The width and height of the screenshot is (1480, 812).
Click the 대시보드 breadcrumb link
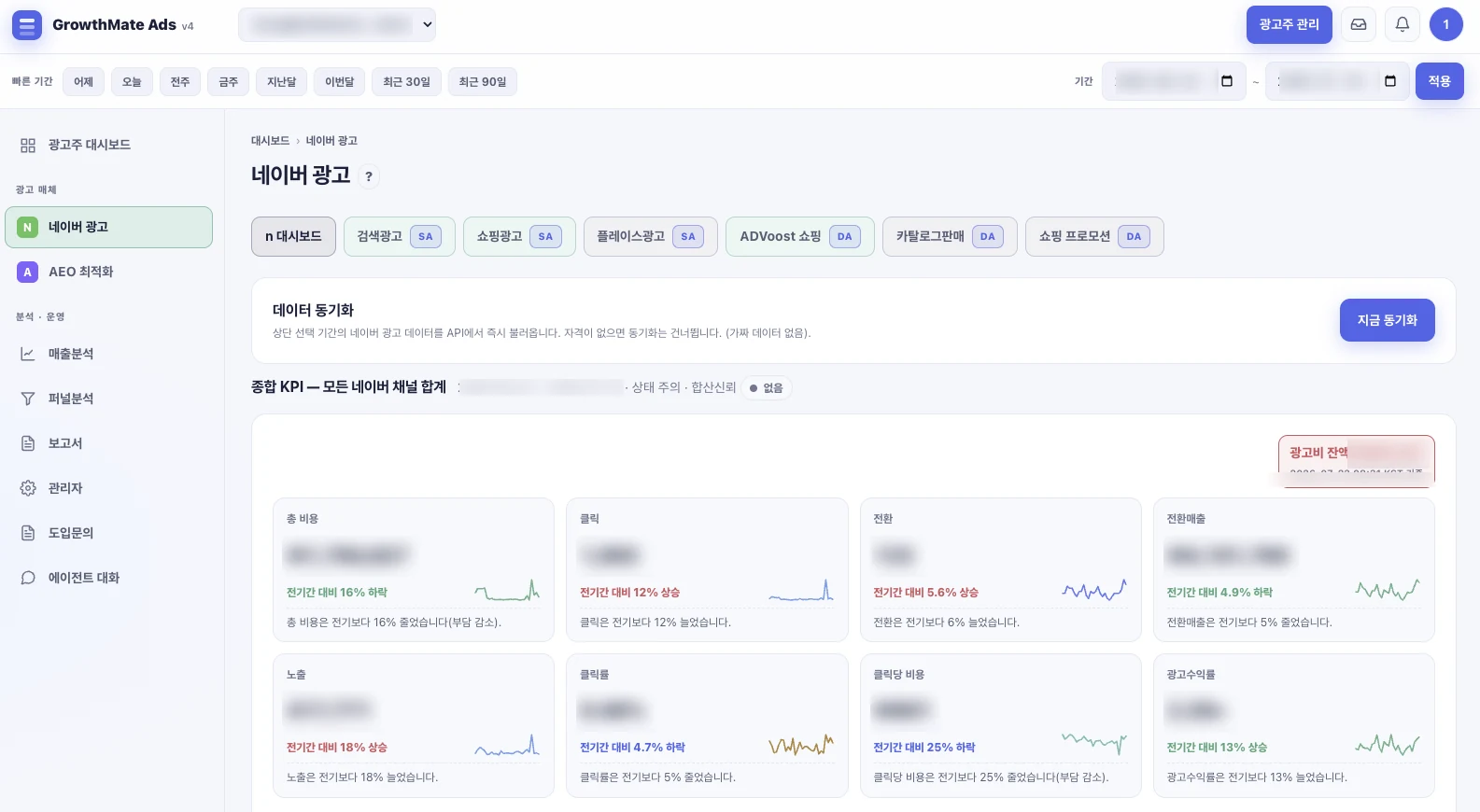pos(270,141)
